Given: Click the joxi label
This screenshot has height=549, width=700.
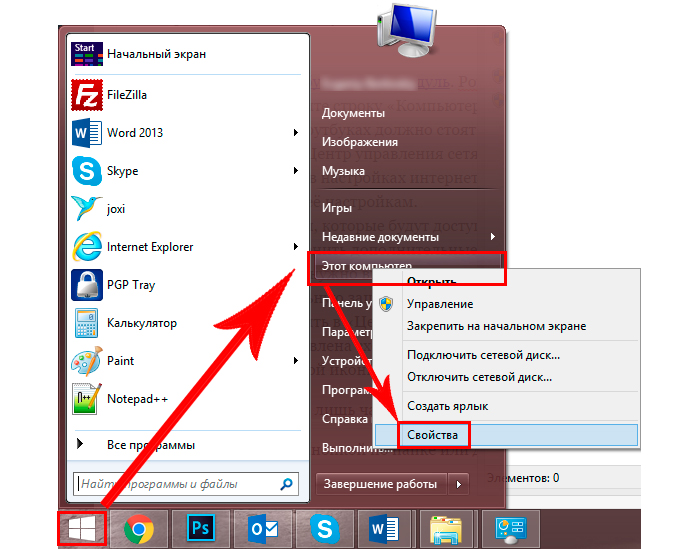Looking at the screenshot, I should (116, 209).
